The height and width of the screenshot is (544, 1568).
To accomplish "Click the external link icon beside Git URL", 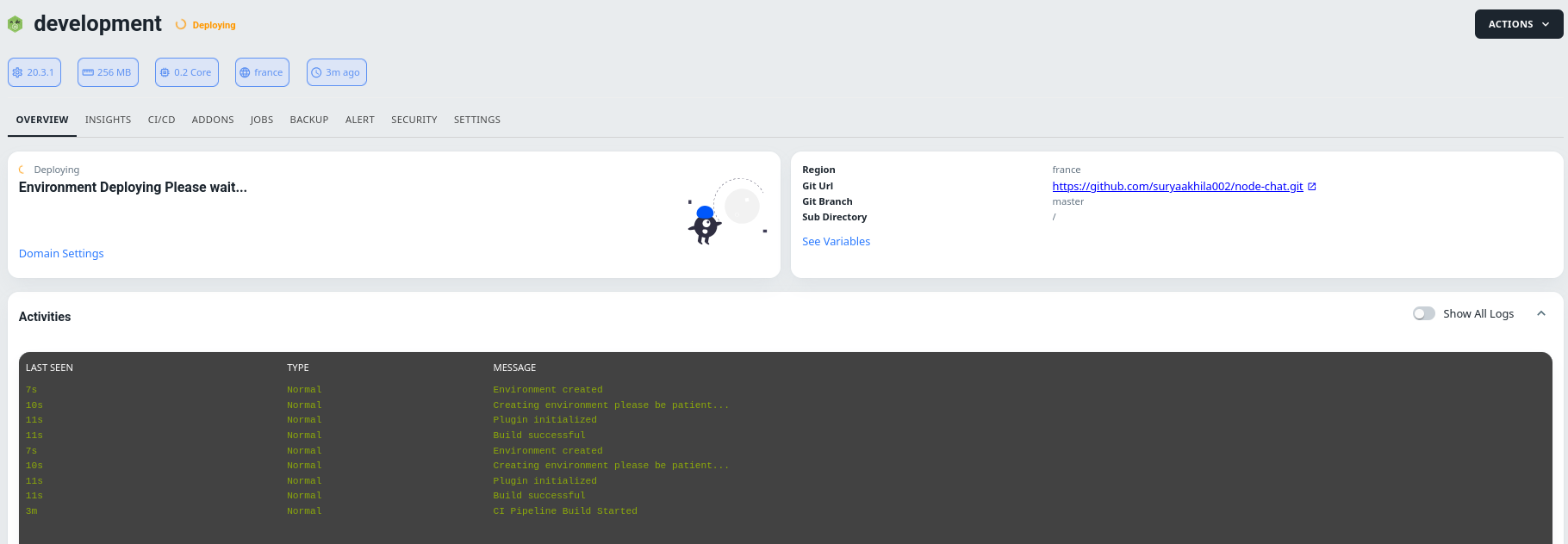I will click(1312, 187).
